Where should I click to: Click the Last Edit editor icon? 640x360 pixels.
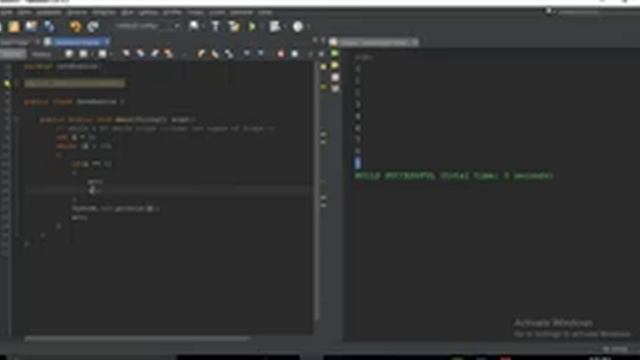tap(69, 54)
